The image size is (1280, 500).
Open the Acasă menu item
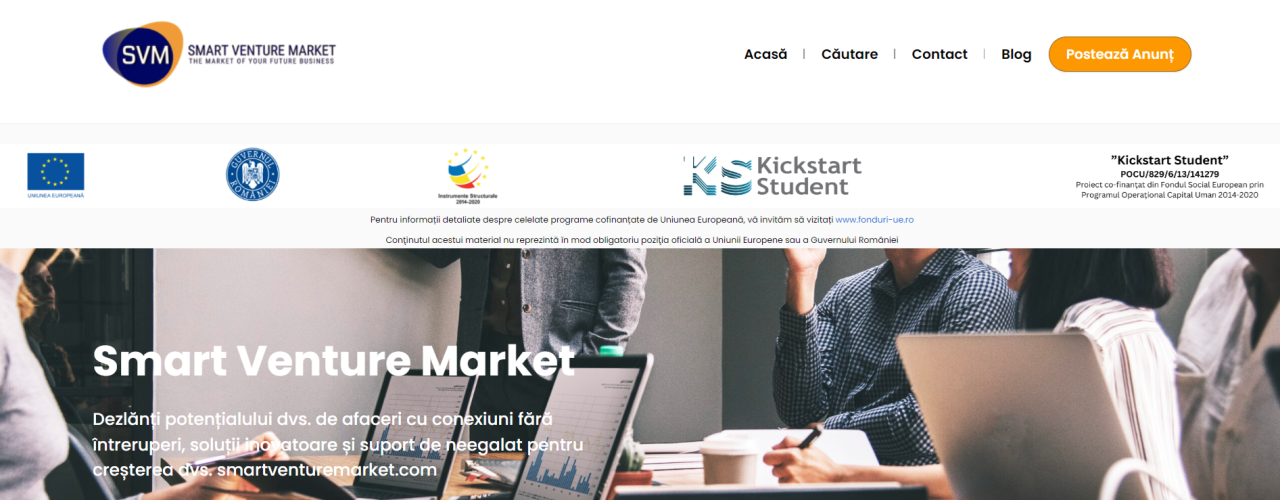[766, 54]
